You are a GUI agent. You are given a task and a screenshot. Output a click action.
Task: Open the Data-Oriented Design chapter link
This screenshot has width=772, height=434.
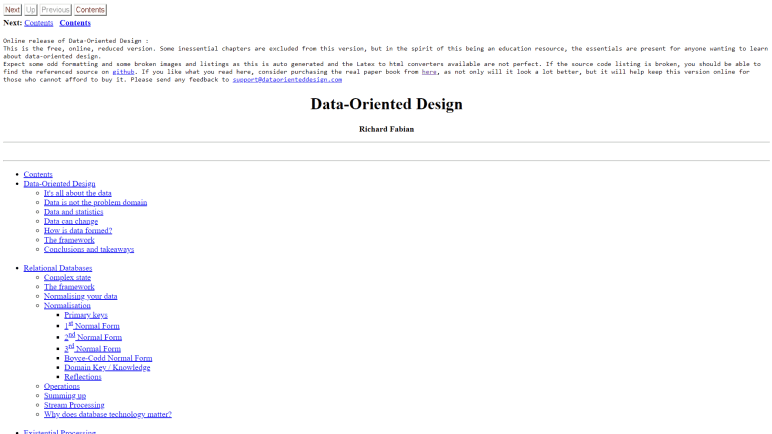(59, 184)
